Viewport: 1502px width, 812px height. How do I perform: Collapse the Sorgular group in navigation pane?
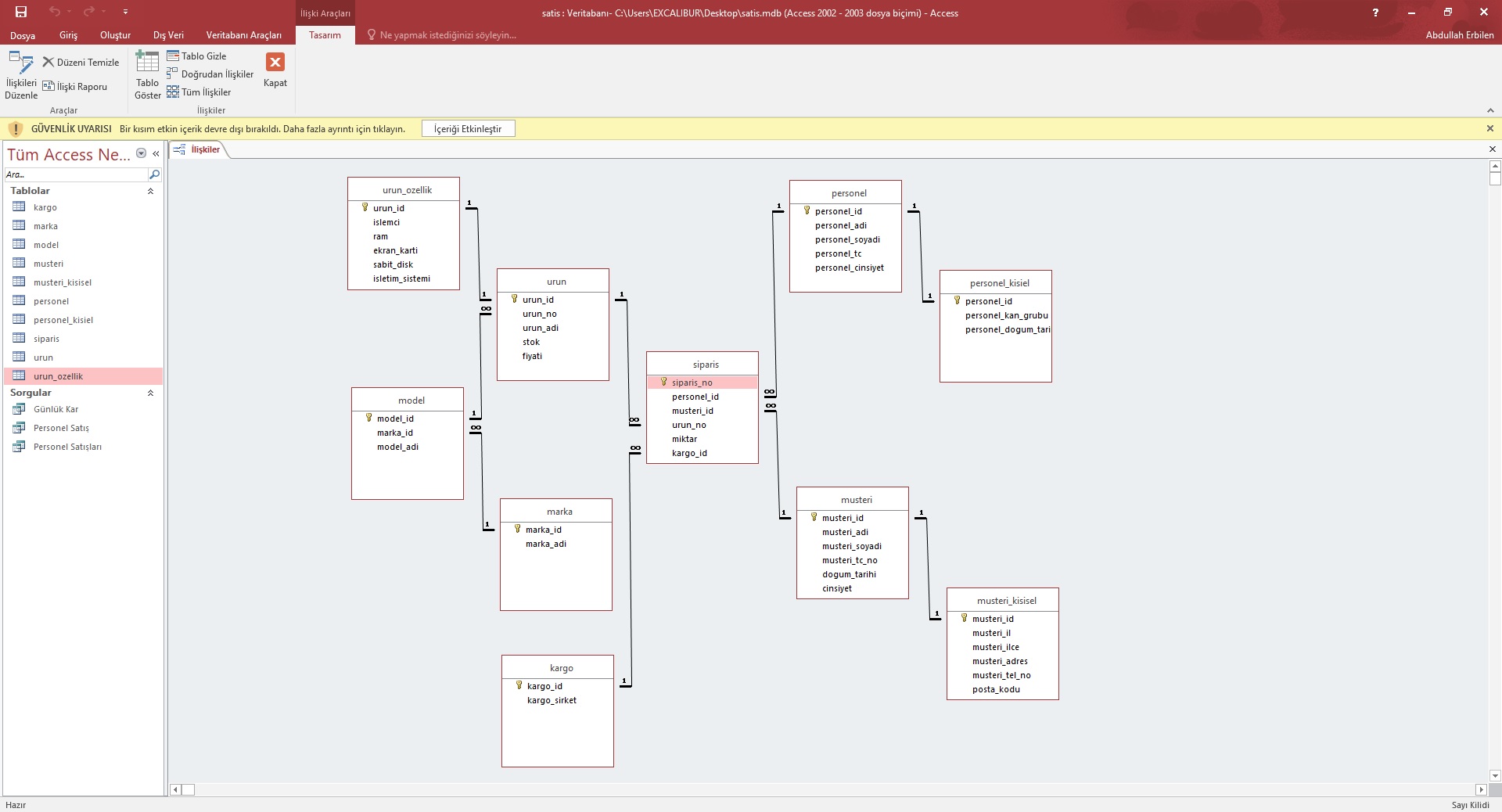point(150,393)
